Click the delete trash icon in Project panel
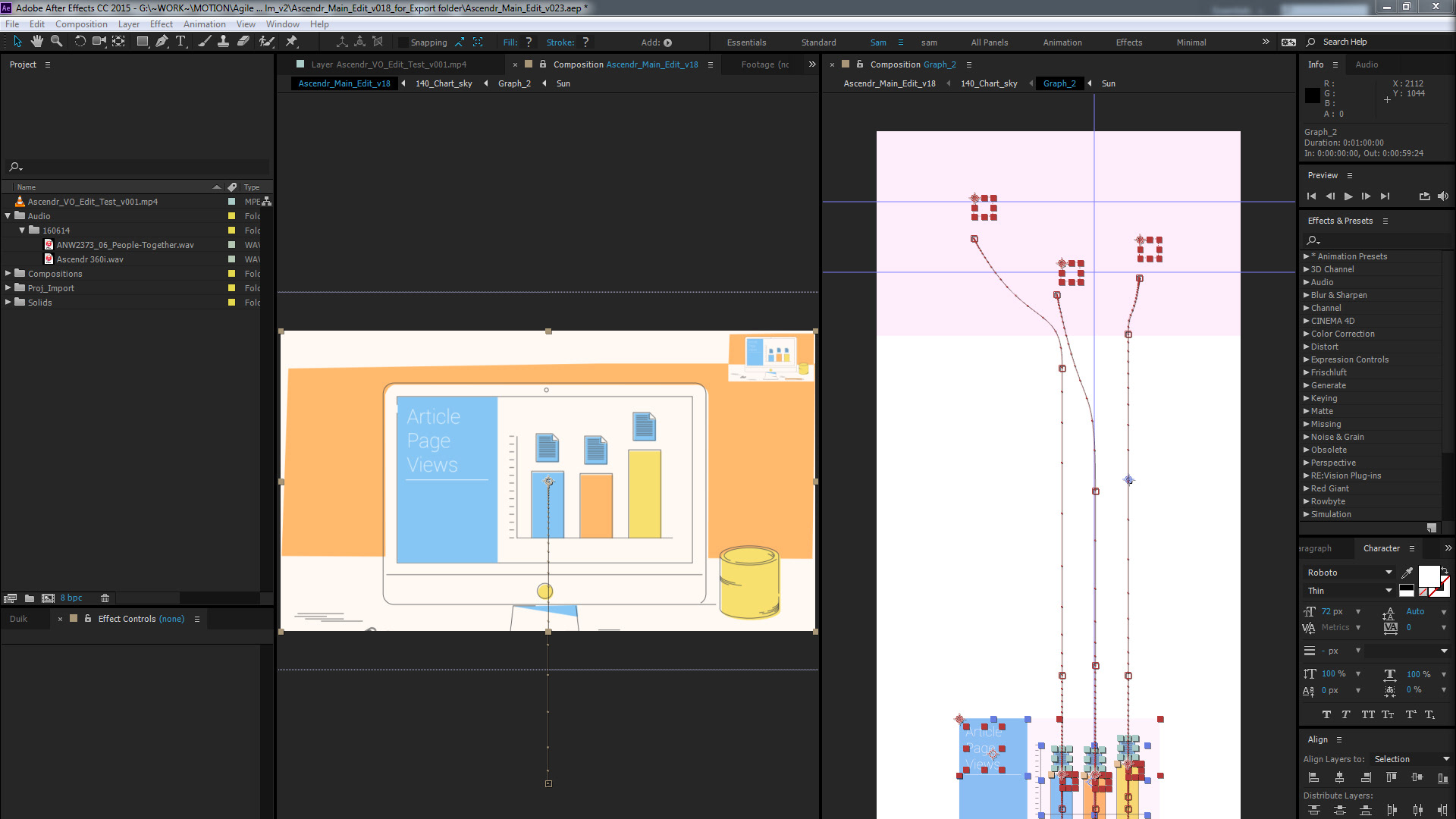This screenshot has height=819, width=1456. [105, 598]
